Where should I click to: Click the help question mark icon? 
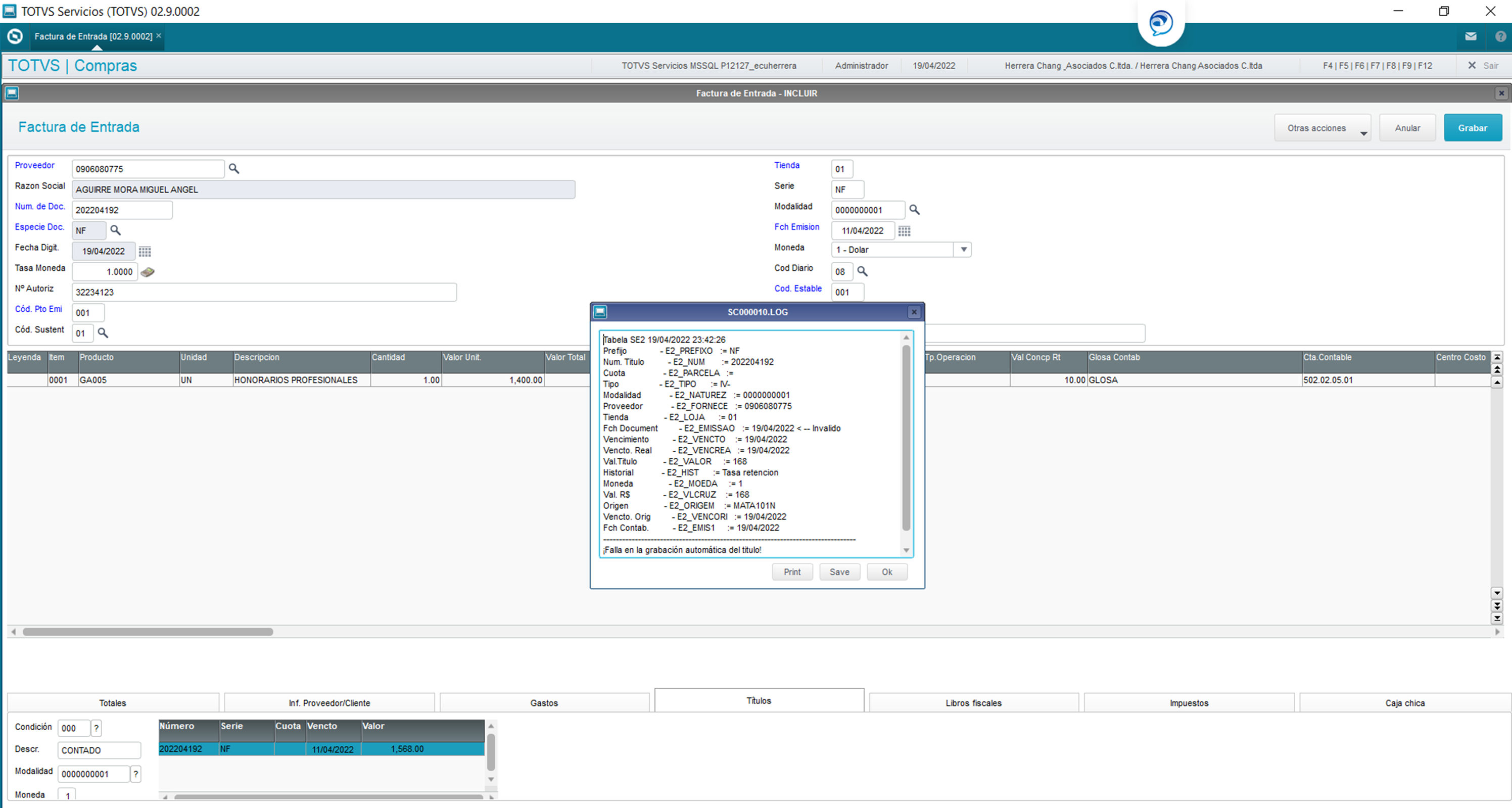coord(1500,36)
